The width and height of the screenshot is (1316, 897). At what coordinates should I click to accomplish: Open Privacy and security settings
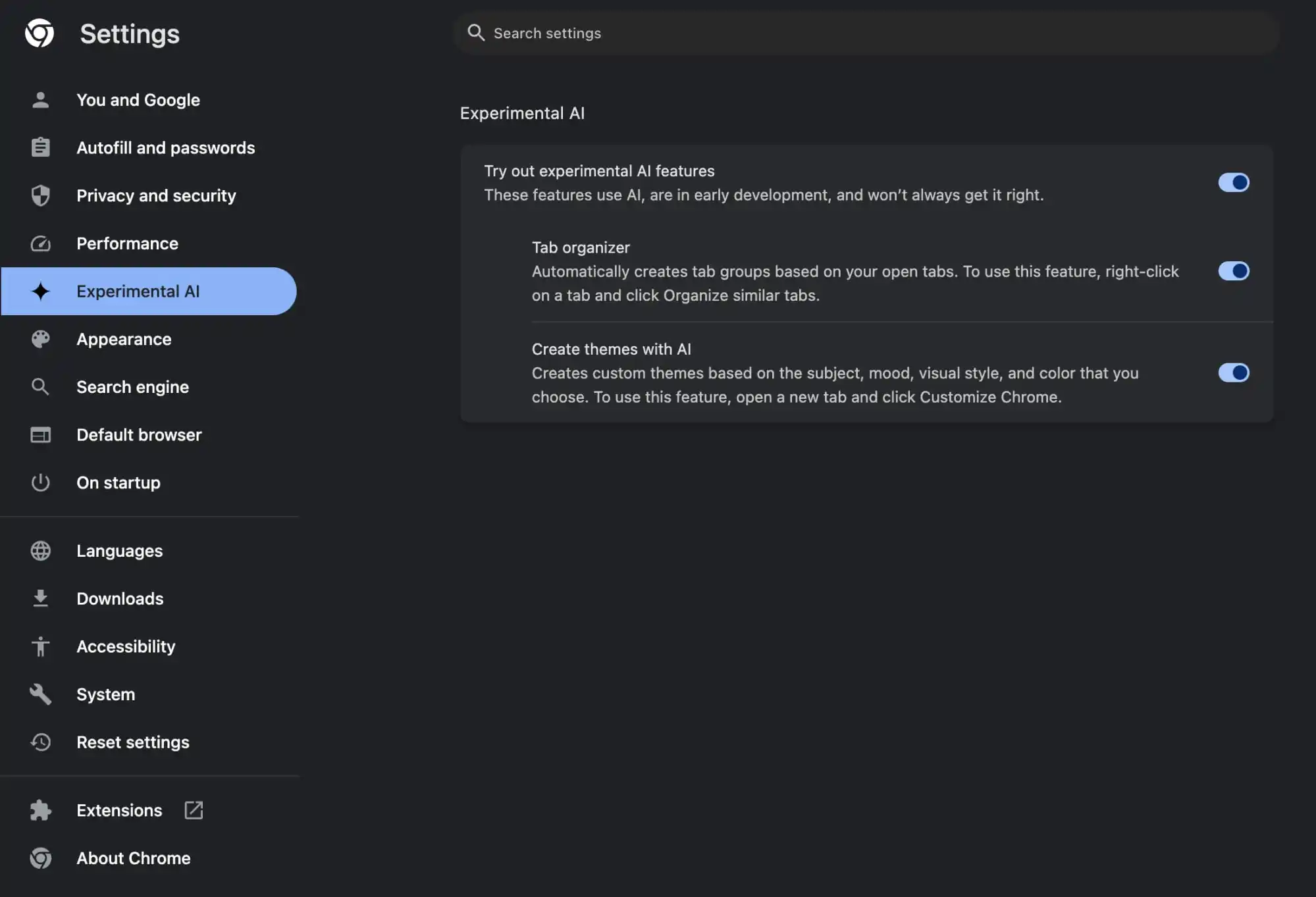149,195
